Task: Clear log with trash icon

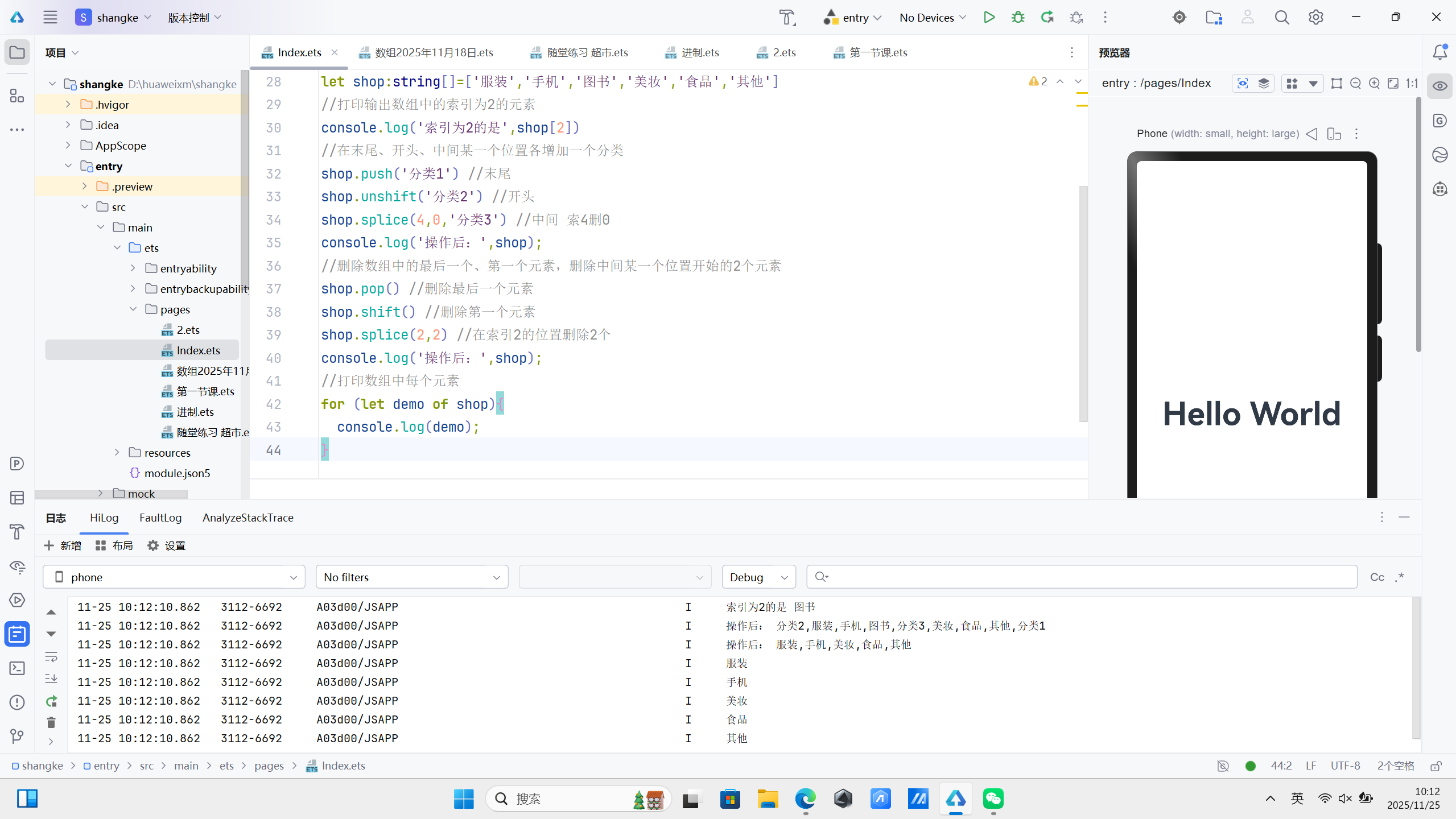Action: (51, 722)
